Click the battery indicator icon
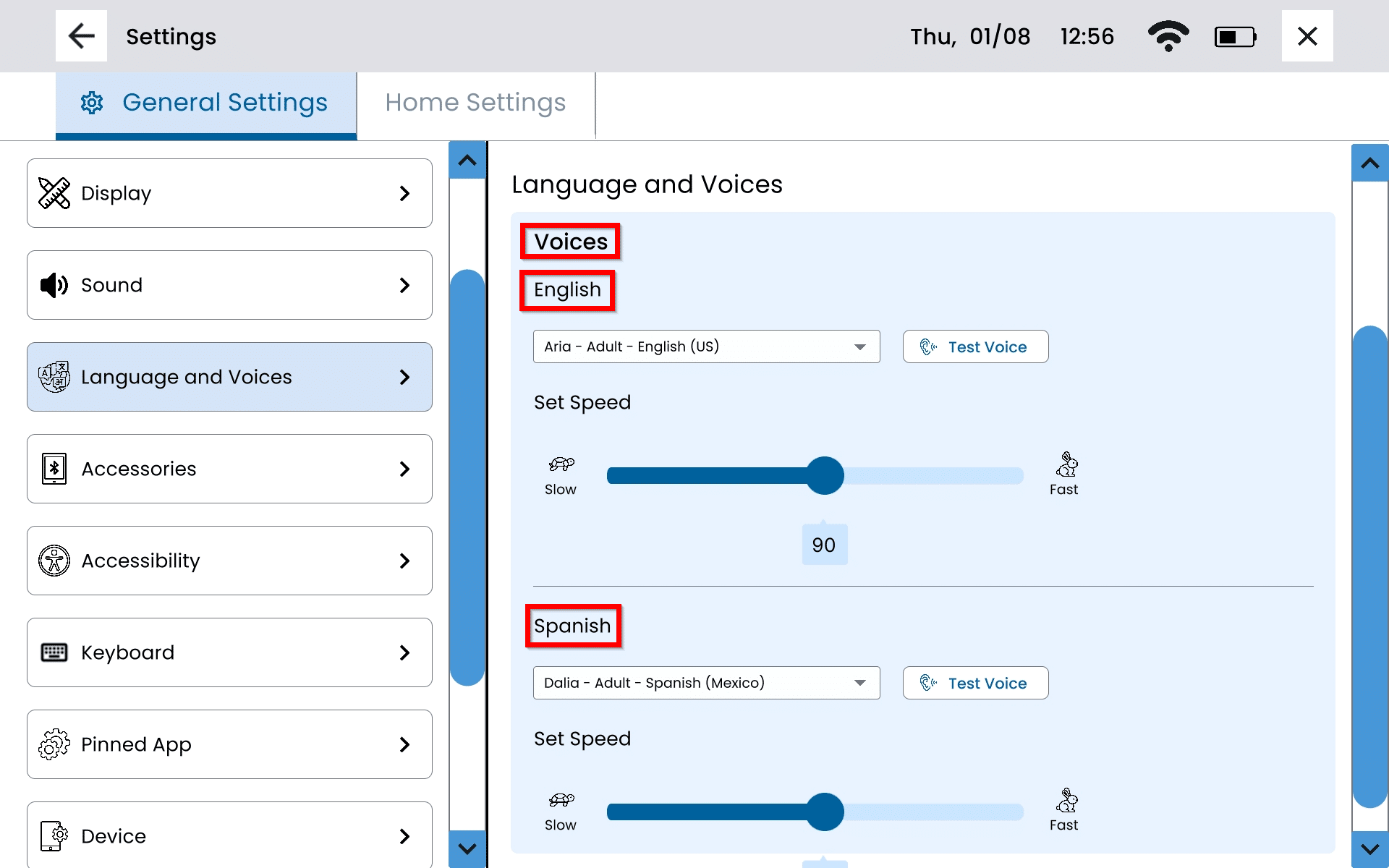This screenshot has height=868, width=1389. 1235,37
